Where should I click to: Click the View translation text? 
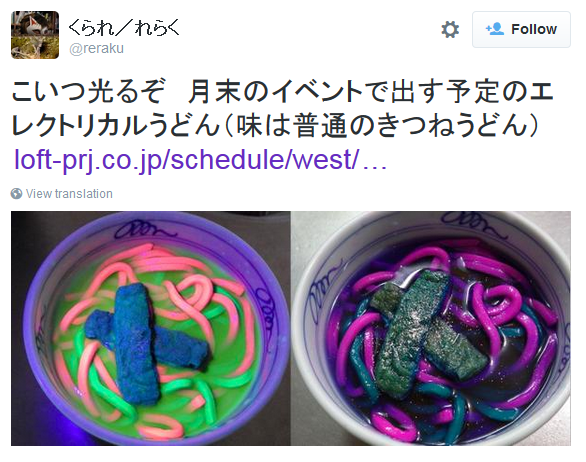click(x=69, y=194)
